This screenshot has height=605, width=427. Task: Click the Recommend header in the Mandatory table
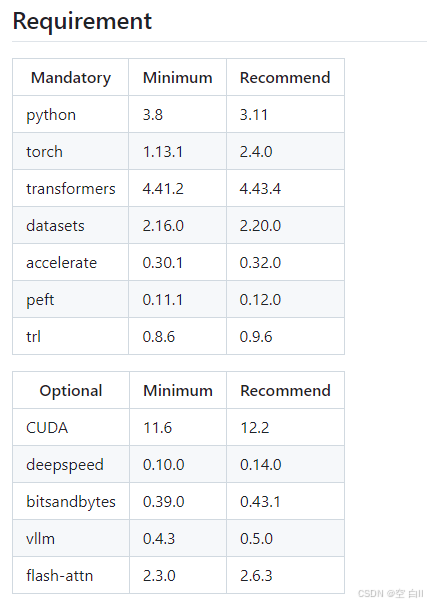(285, 78)
